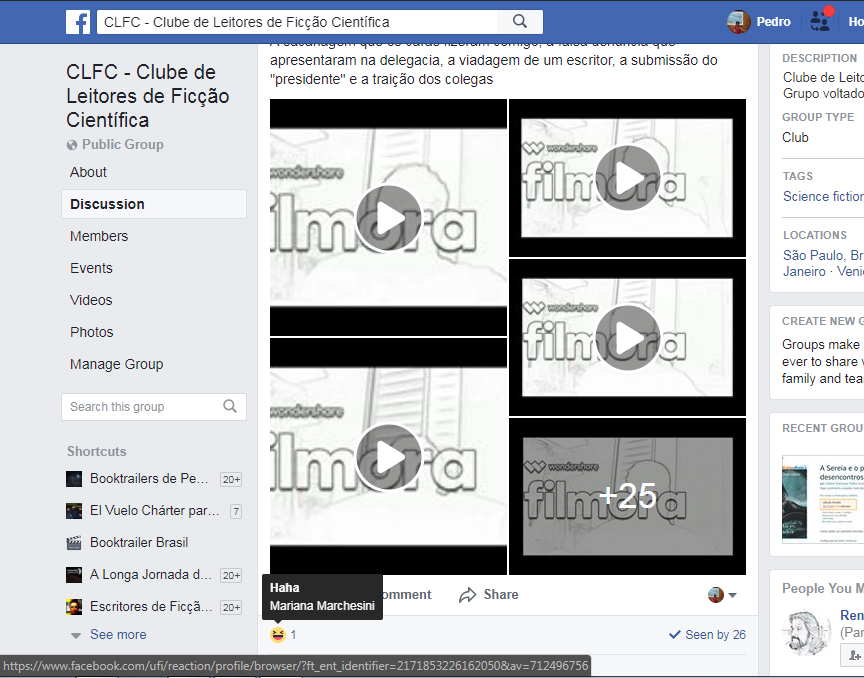864x678 pixels.
Task: Open the About section
Action: click(88, 172)
